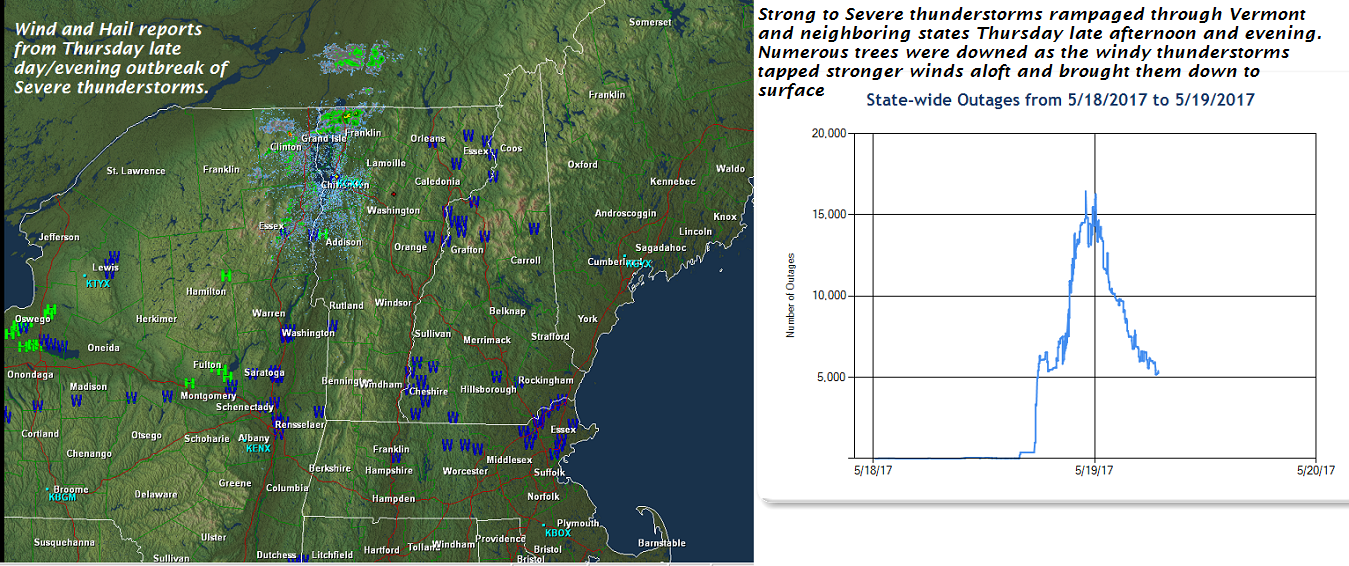Select the St. Lawrence county label
Image resolution: width=1349 pixels, height=566 pixels.
[136, 171]
